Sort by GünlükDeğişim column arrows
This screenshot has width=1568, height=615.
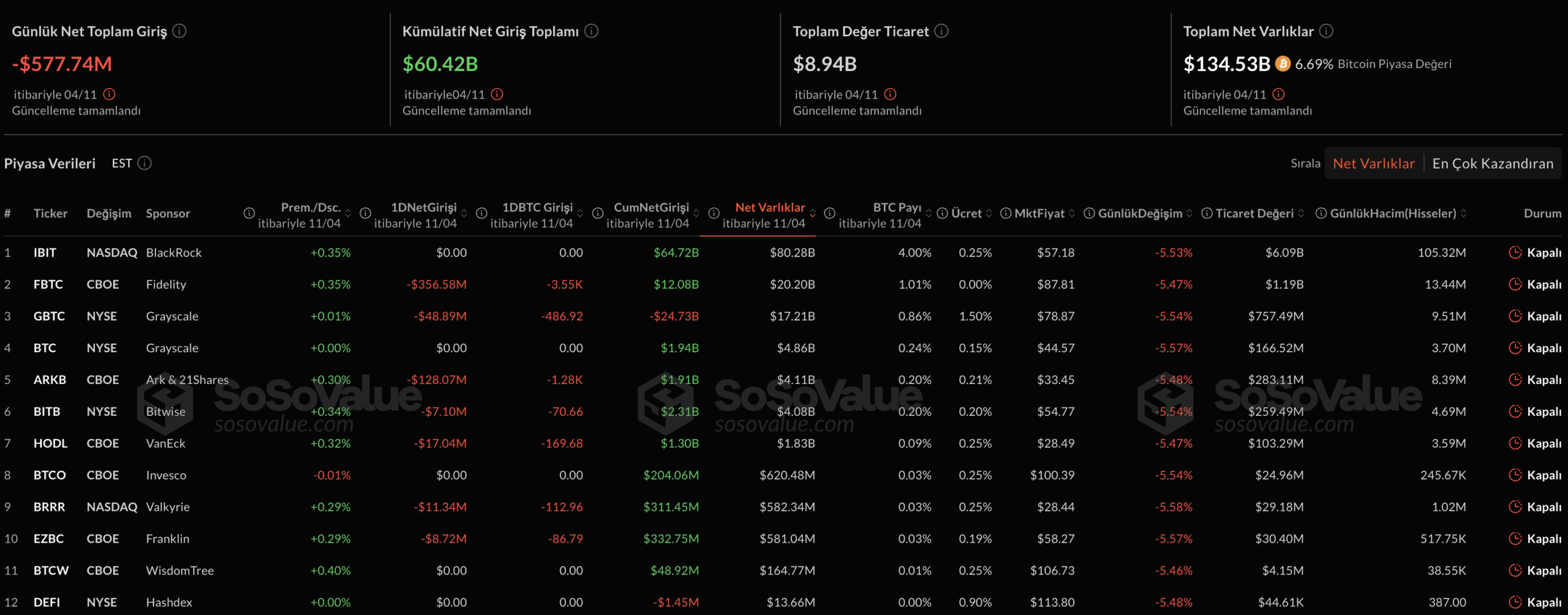(1189, 214)
